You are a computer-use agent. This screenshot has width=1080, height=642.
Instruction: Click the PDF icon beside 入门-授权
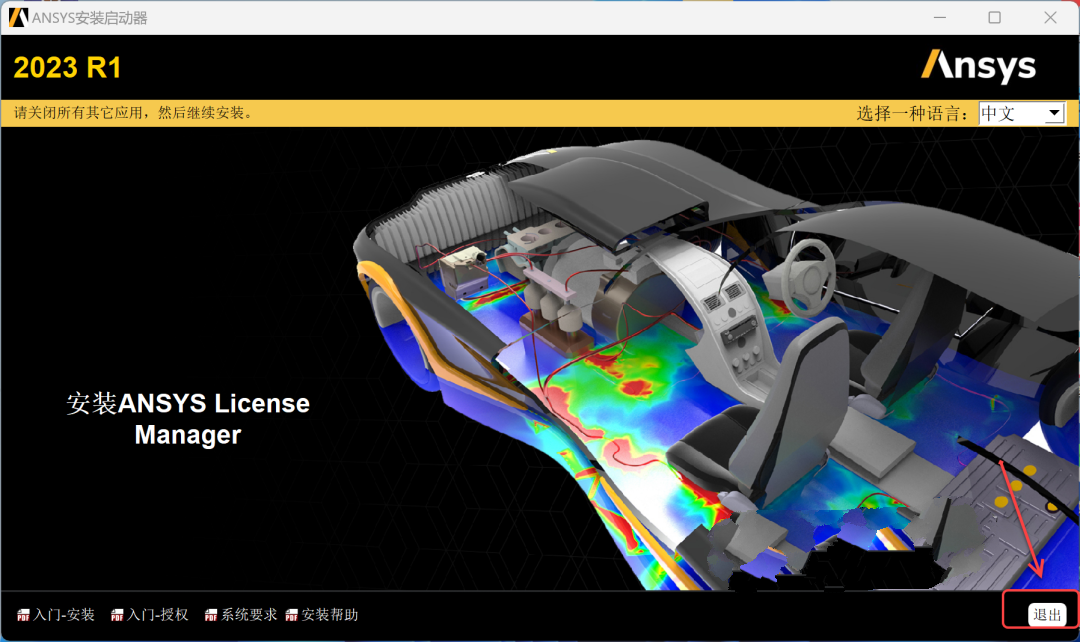(x=117, y=615)
